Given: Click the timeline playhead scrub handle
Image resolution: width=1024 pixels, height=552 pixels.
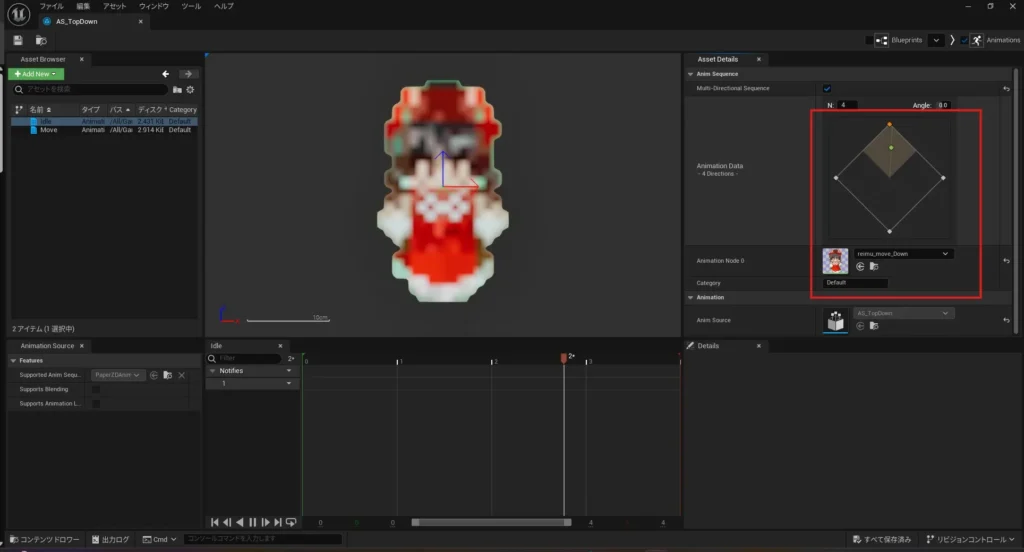Looking at the screenshot, I should pos(564,358).
